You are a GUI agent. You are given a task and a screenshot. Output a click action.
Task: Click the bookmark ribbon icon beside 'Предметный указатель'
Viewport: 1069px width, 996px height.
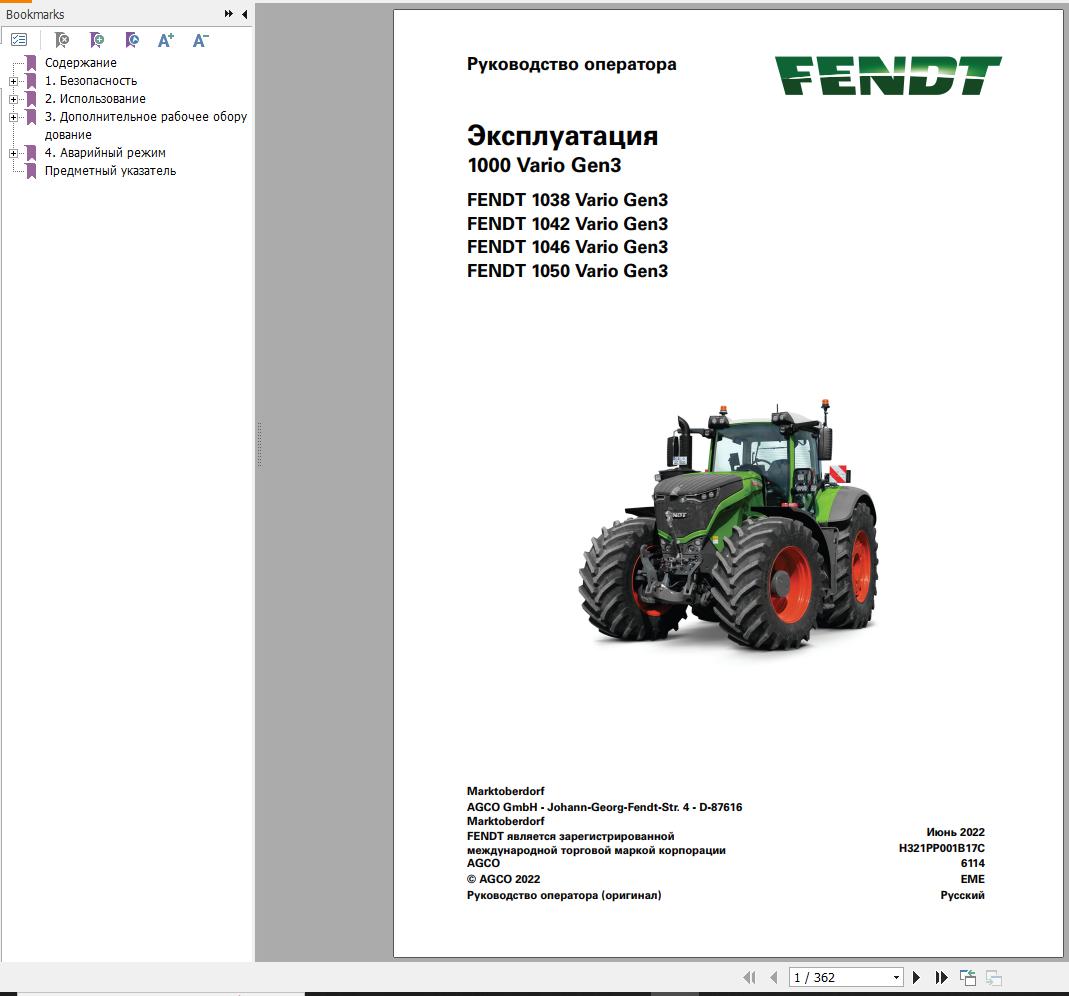pos(31,171)
